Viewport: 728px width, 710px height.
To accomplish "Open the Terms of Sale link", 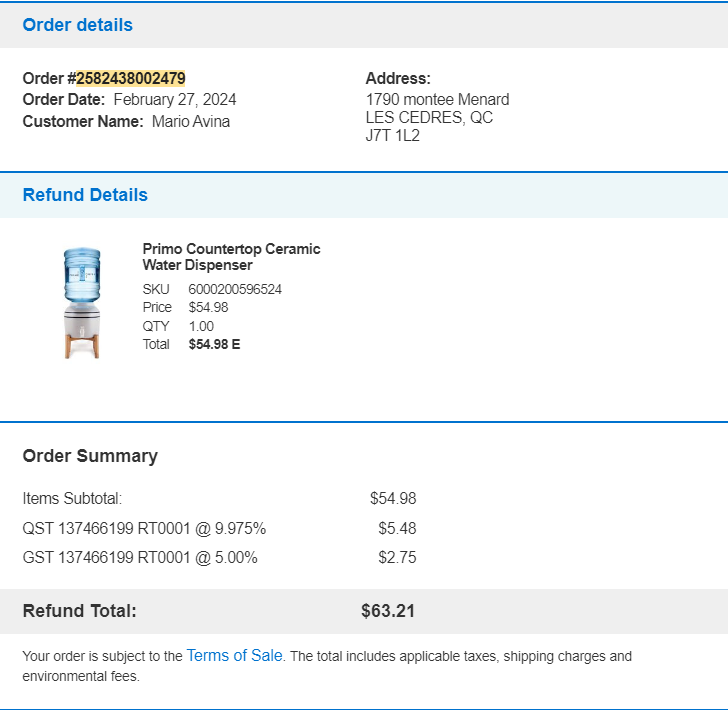I will 234,655.
